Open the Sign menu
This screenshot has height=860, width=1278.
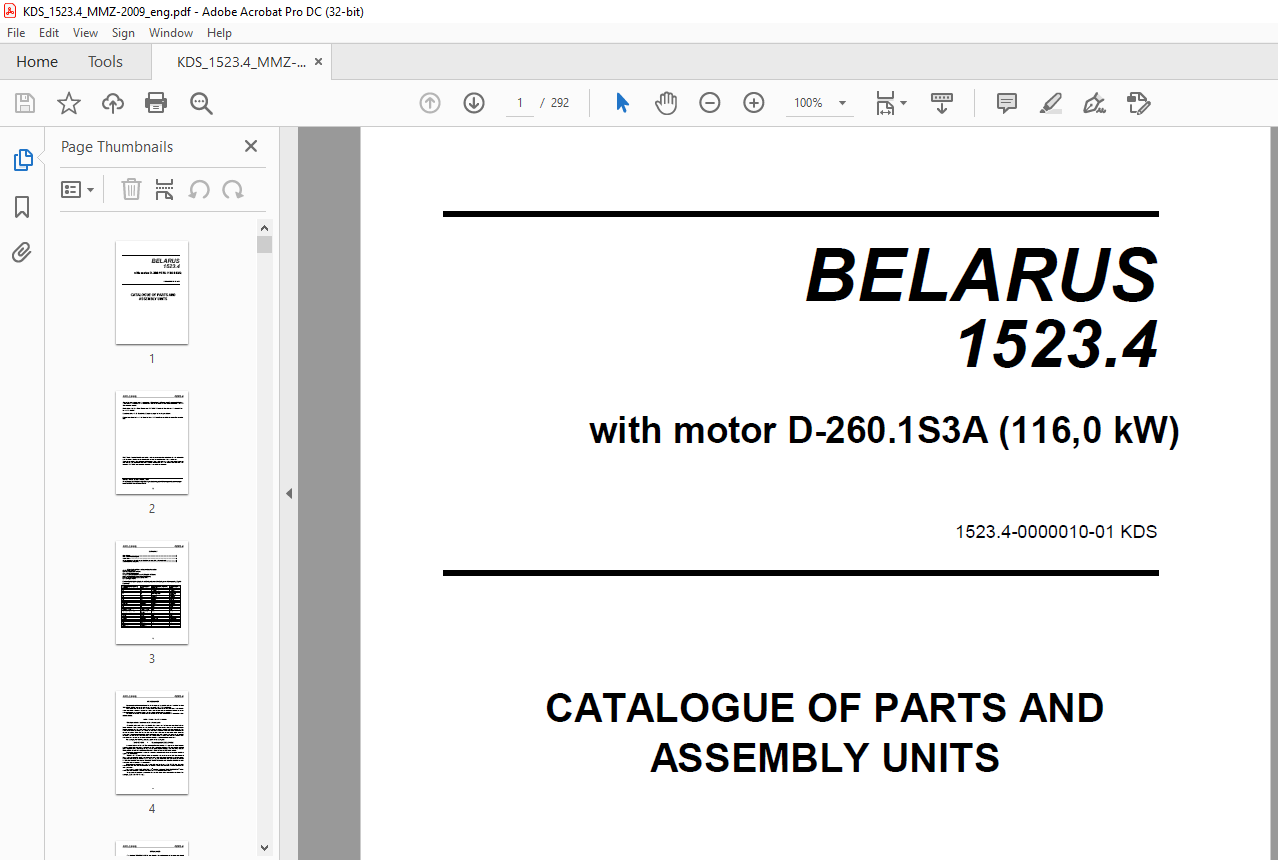(x=123, y=33)
